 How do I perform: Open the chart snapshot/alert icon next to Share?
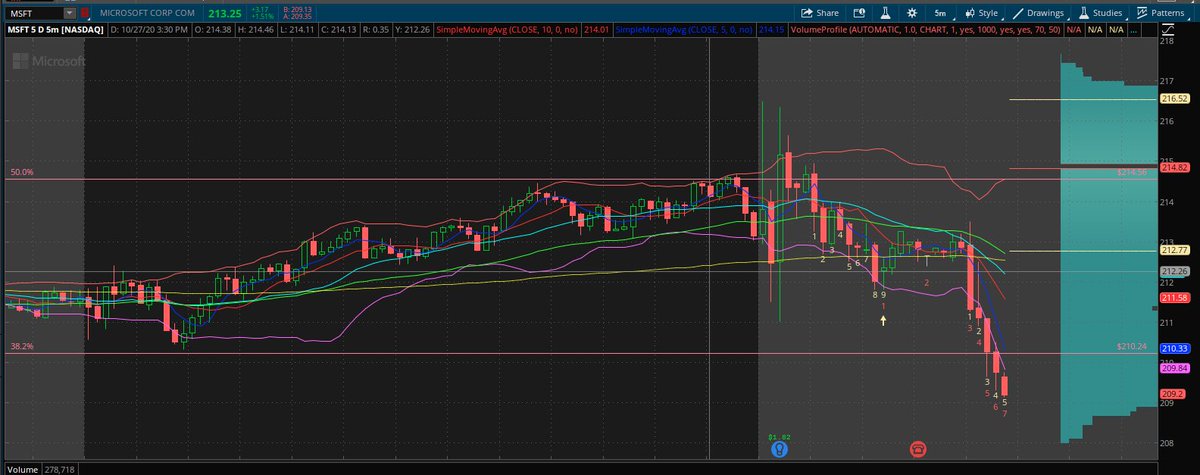(x=859, y=13)
